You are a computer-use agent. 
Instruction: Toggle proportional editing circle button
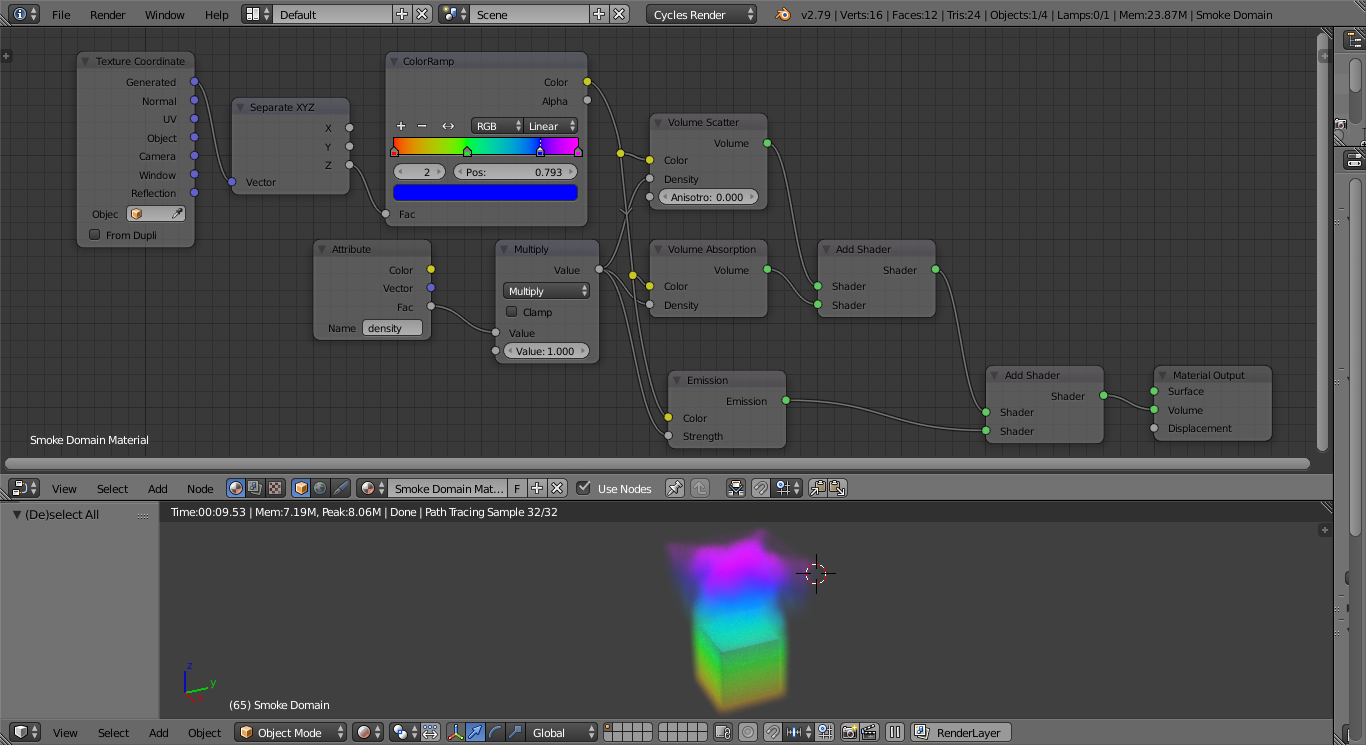tap(748, 732)
